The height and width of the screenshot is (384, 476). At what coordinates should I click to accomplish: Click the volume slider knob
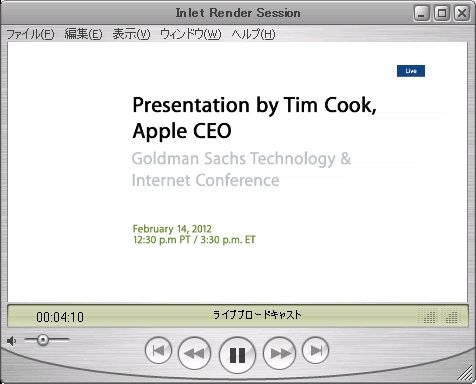42,340
